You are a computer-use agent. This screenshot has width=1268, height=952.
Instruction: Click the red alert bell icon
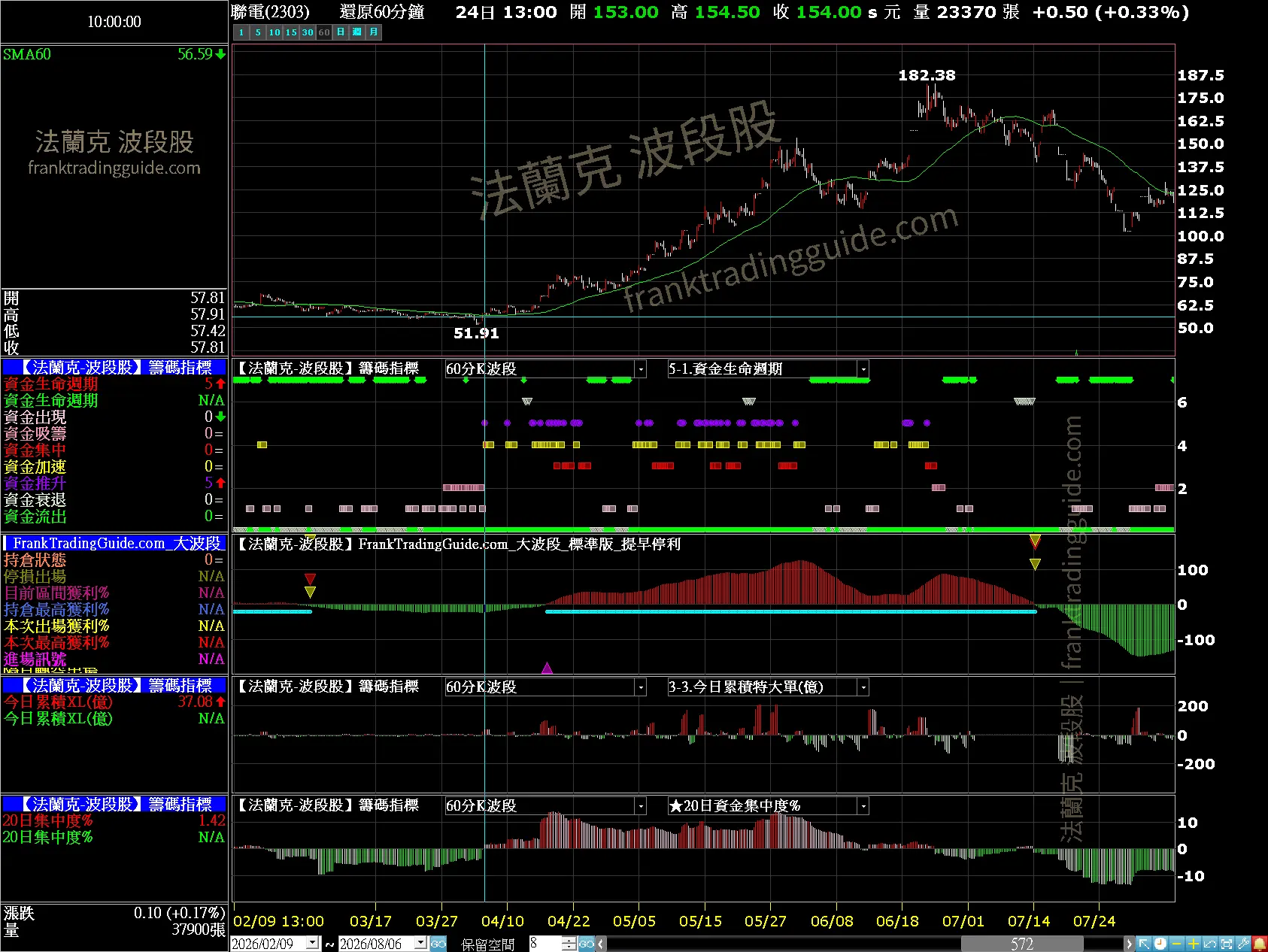(x=1259, y=944)
